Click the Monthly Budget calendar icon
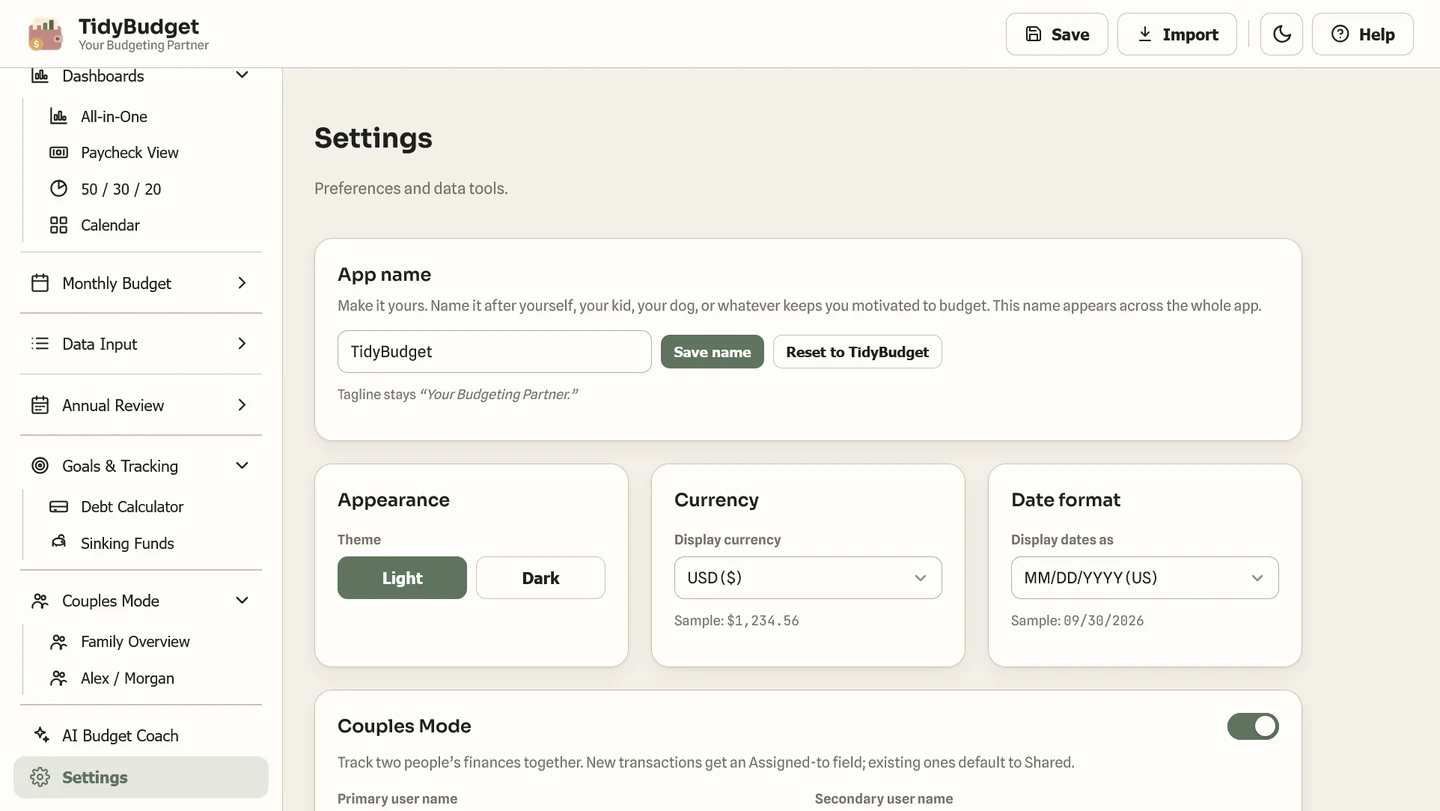 40,283
